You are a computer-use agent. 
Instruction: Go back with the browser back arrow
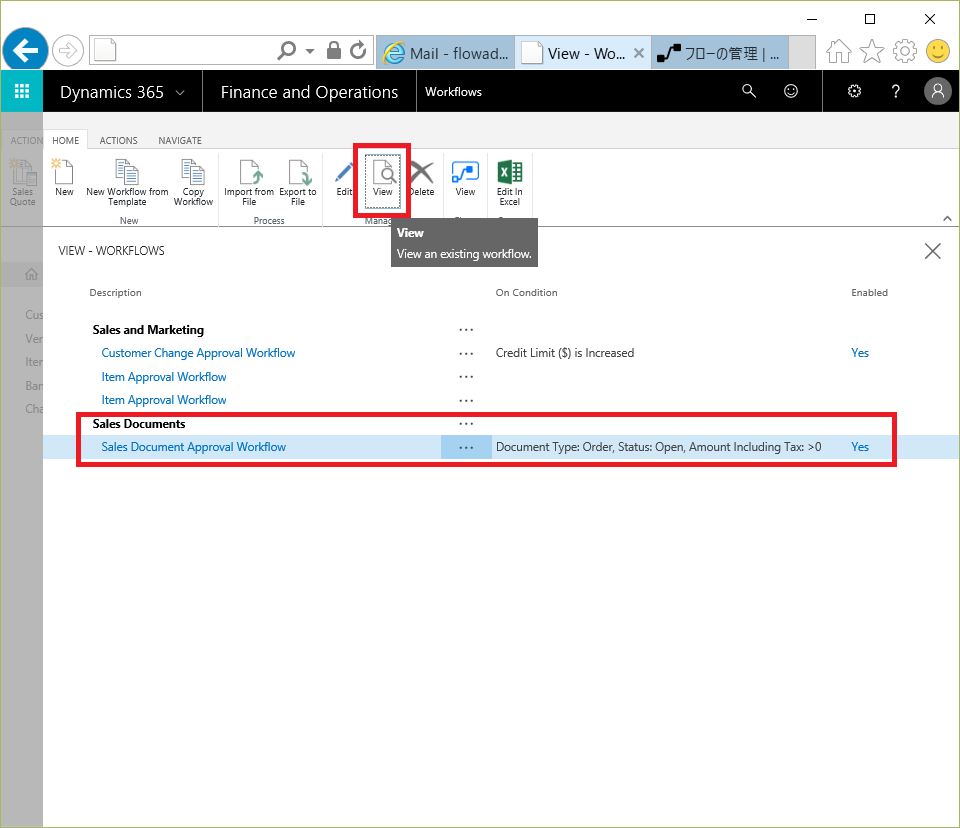25,51
